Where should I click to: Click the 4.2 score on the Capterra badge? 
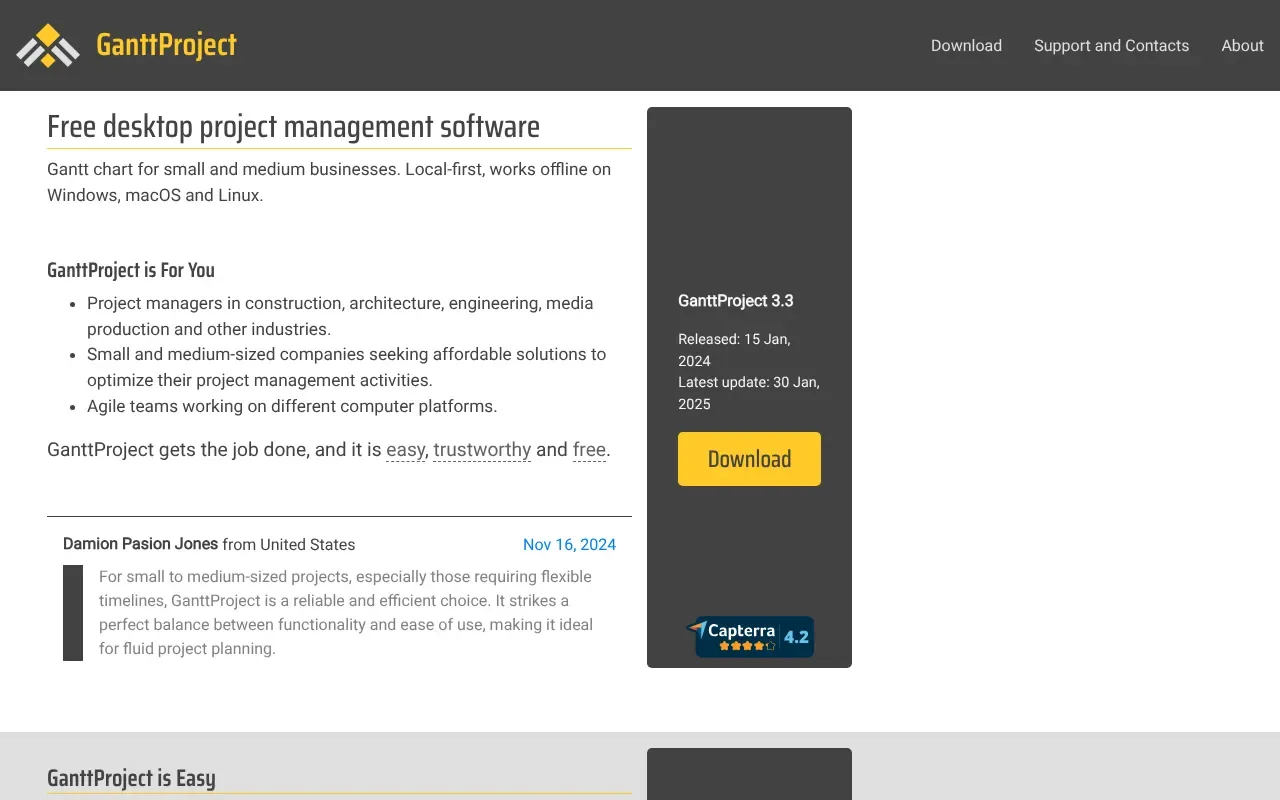(796, 637)
